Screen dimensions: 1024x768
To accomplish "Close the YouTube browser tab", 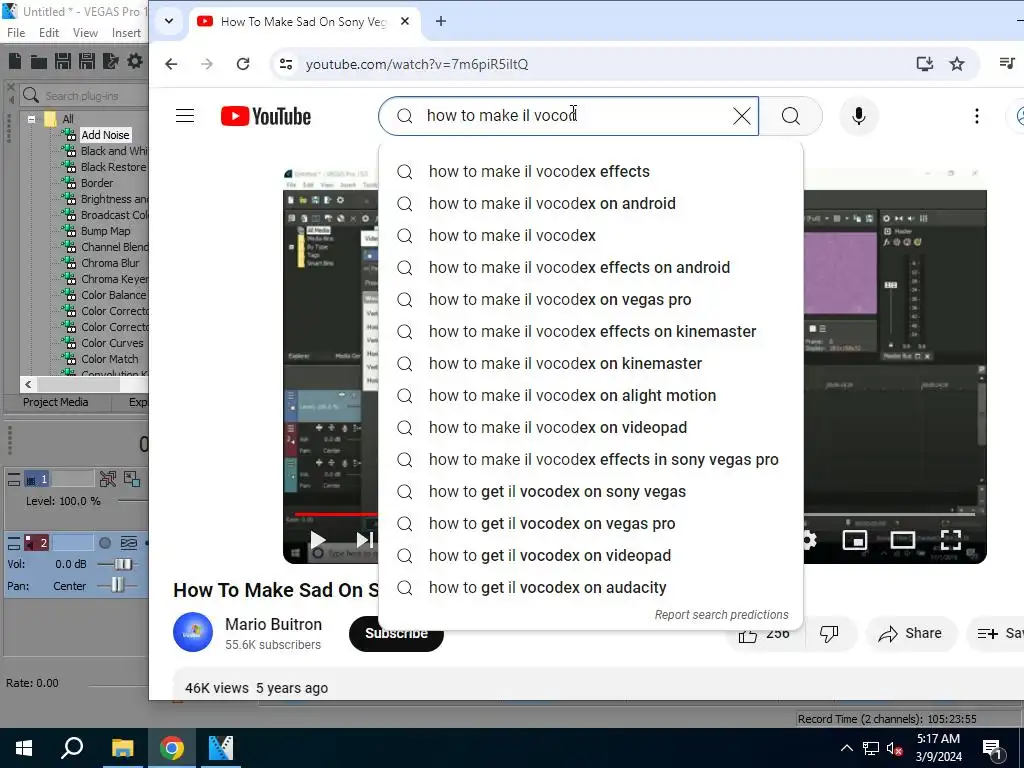I will click(x=405, y=21).
